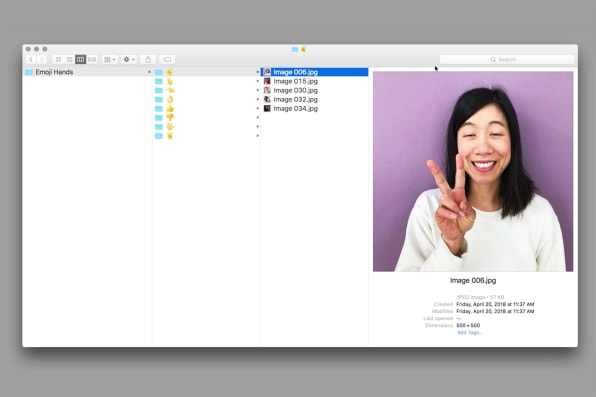The image size is (596, 397).
Task: Switch to list view
Action: [x=69, y=59]
